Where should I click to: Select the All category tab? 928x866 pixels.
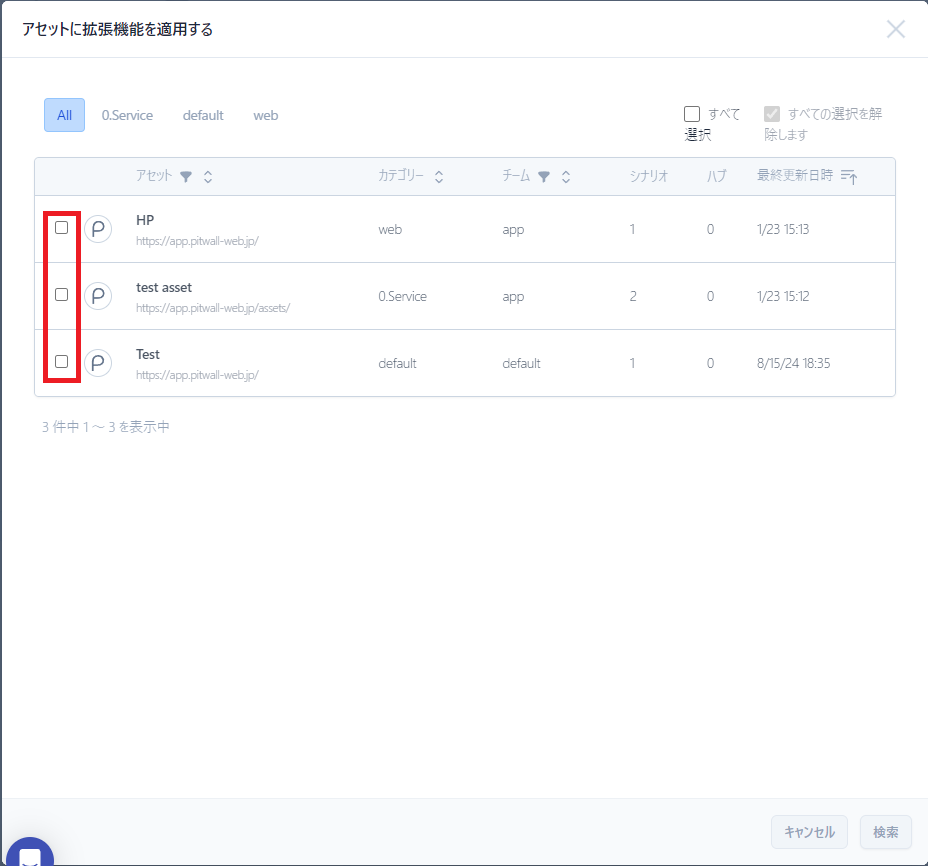pos(64,115)
